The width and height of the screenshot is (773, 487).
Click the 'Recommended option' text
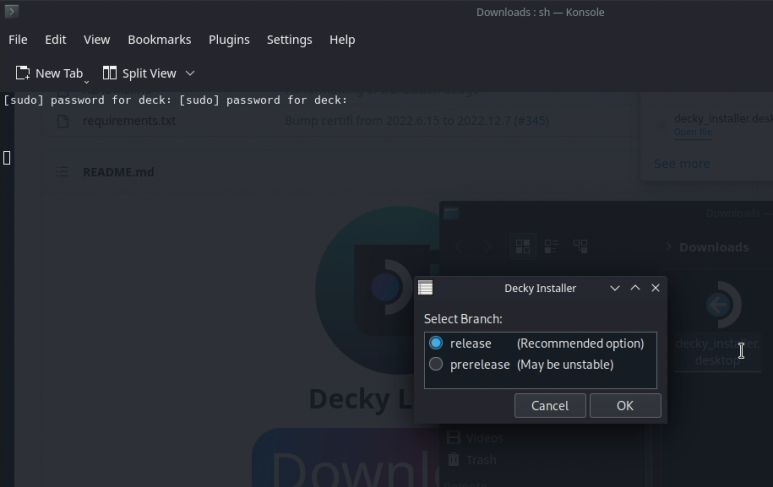(x=580, y=343)
